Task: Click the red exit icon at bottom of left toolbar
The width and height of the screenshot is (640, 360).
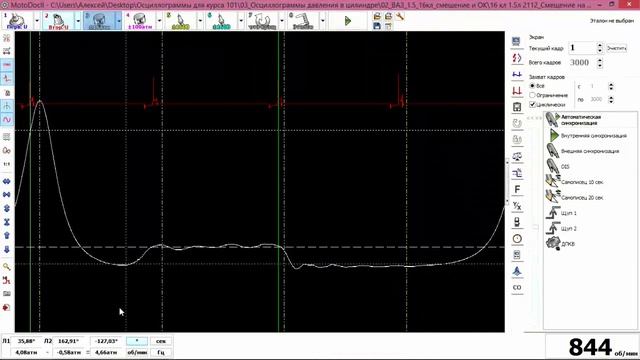Action: point(7,307)
